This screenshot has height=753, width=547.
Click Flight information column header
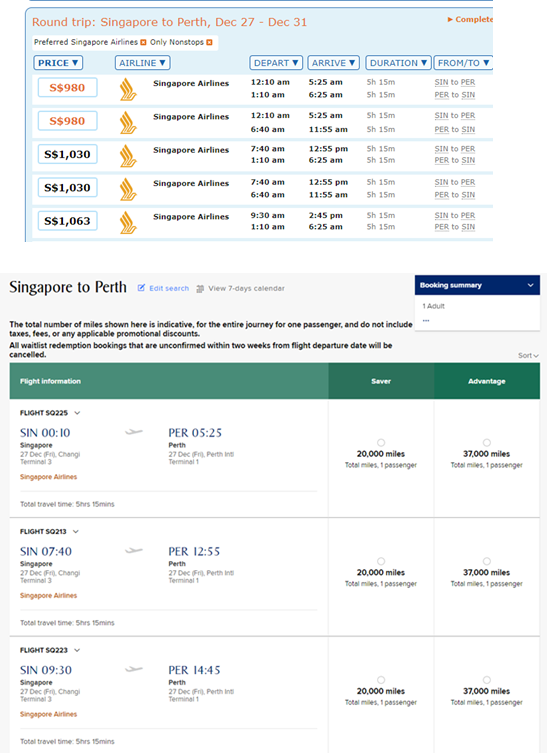(169, 381)
